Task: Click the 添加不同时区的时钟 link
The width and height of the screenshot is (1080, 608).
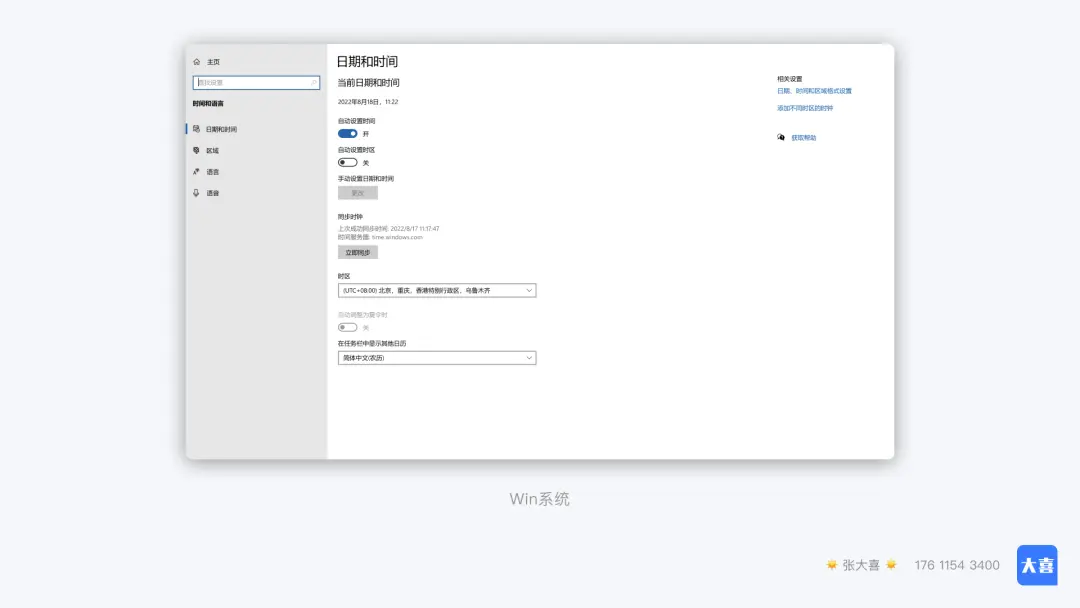Action: coord(805,108)
